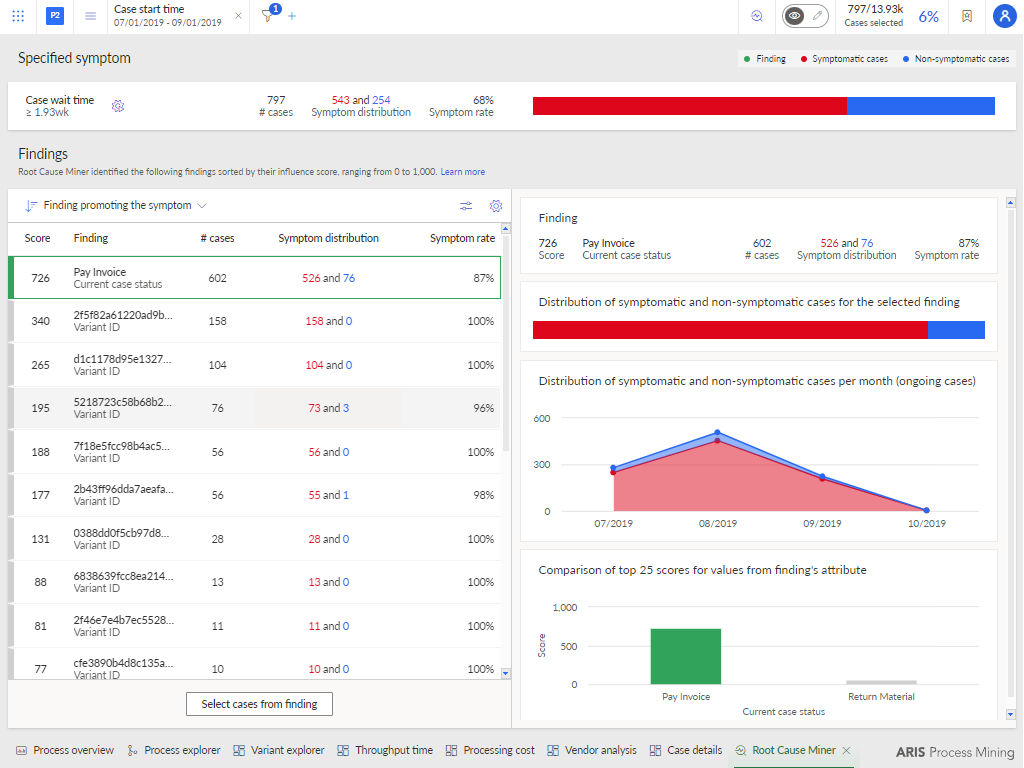
Task: Switch to edit mode pencil toggle
Action: (817, 16)
